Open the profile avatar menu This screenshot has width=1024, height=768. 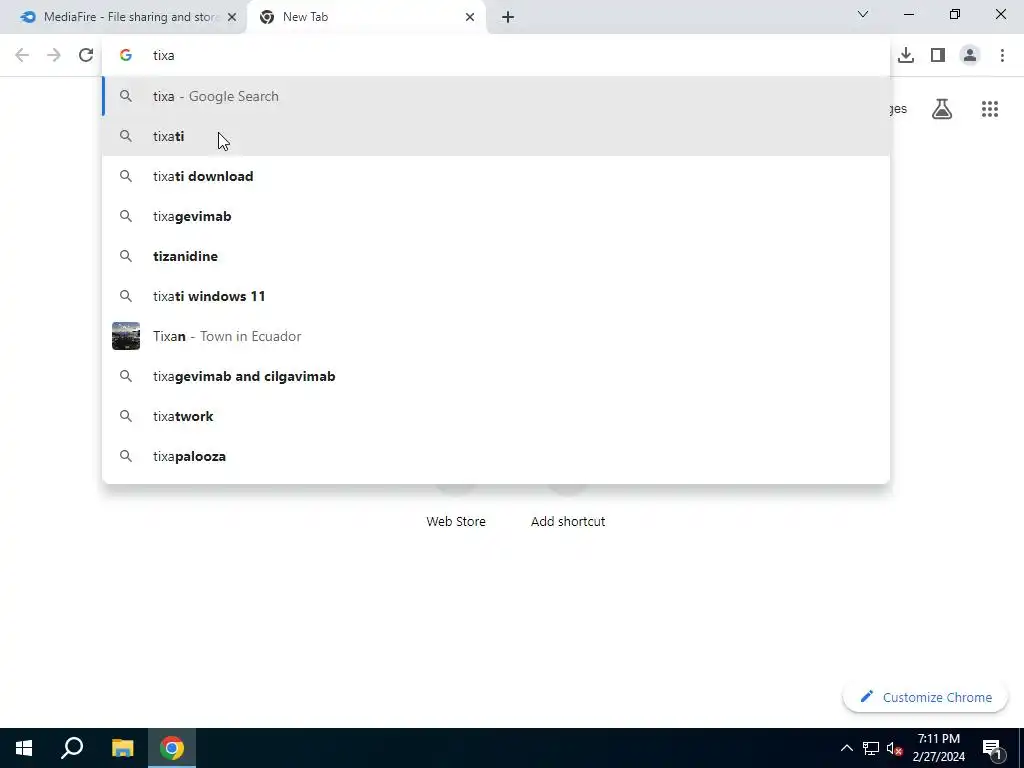970,55
